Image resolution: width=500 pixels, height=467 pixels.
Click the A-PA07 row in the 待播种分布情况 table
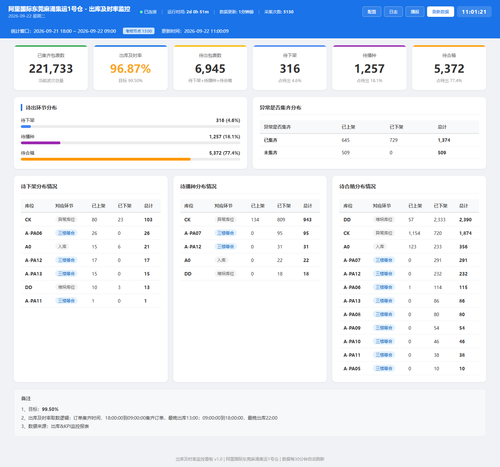click(250, 233)
